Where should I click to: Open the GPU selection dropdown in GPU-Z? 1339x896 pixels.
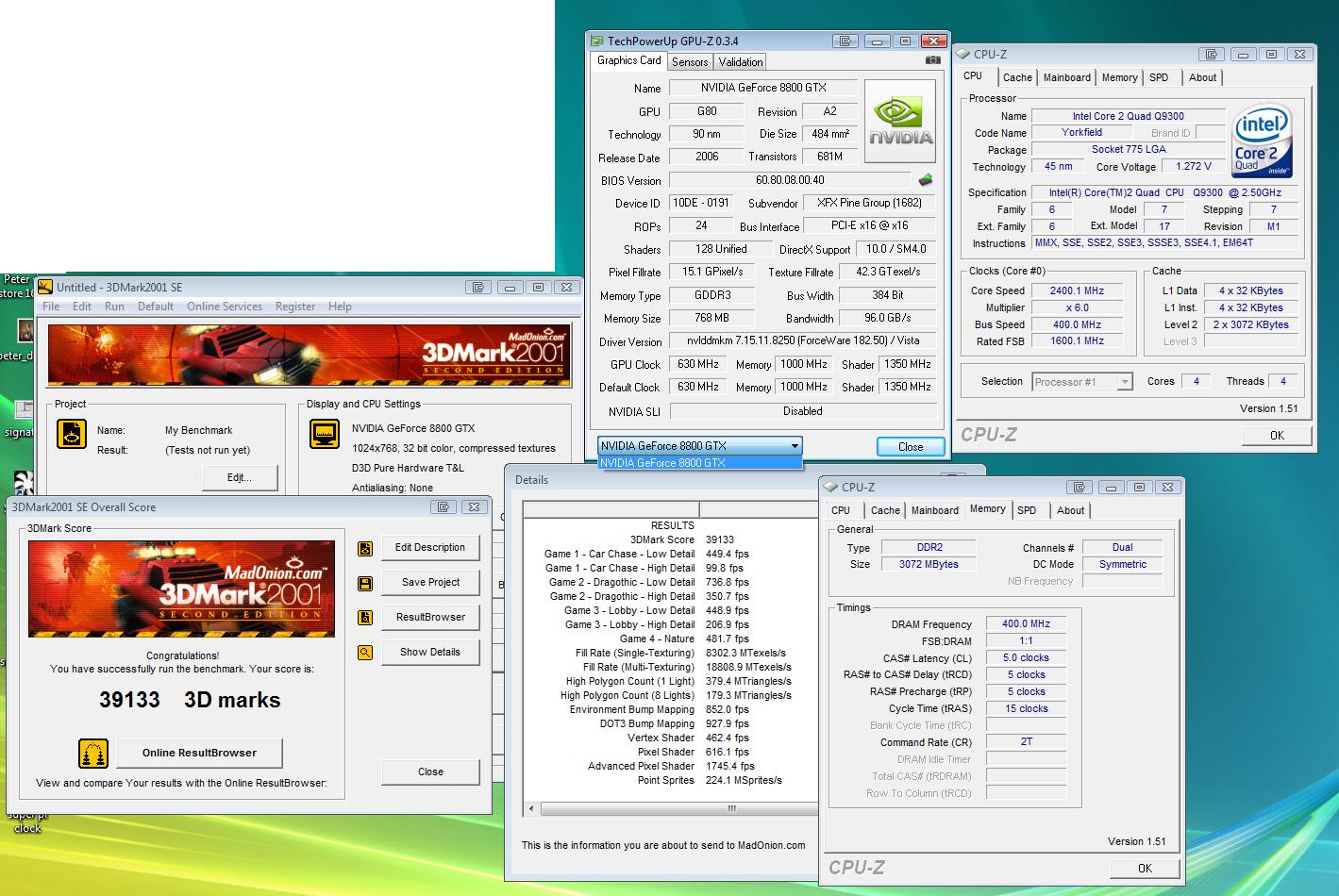(700, 446)
